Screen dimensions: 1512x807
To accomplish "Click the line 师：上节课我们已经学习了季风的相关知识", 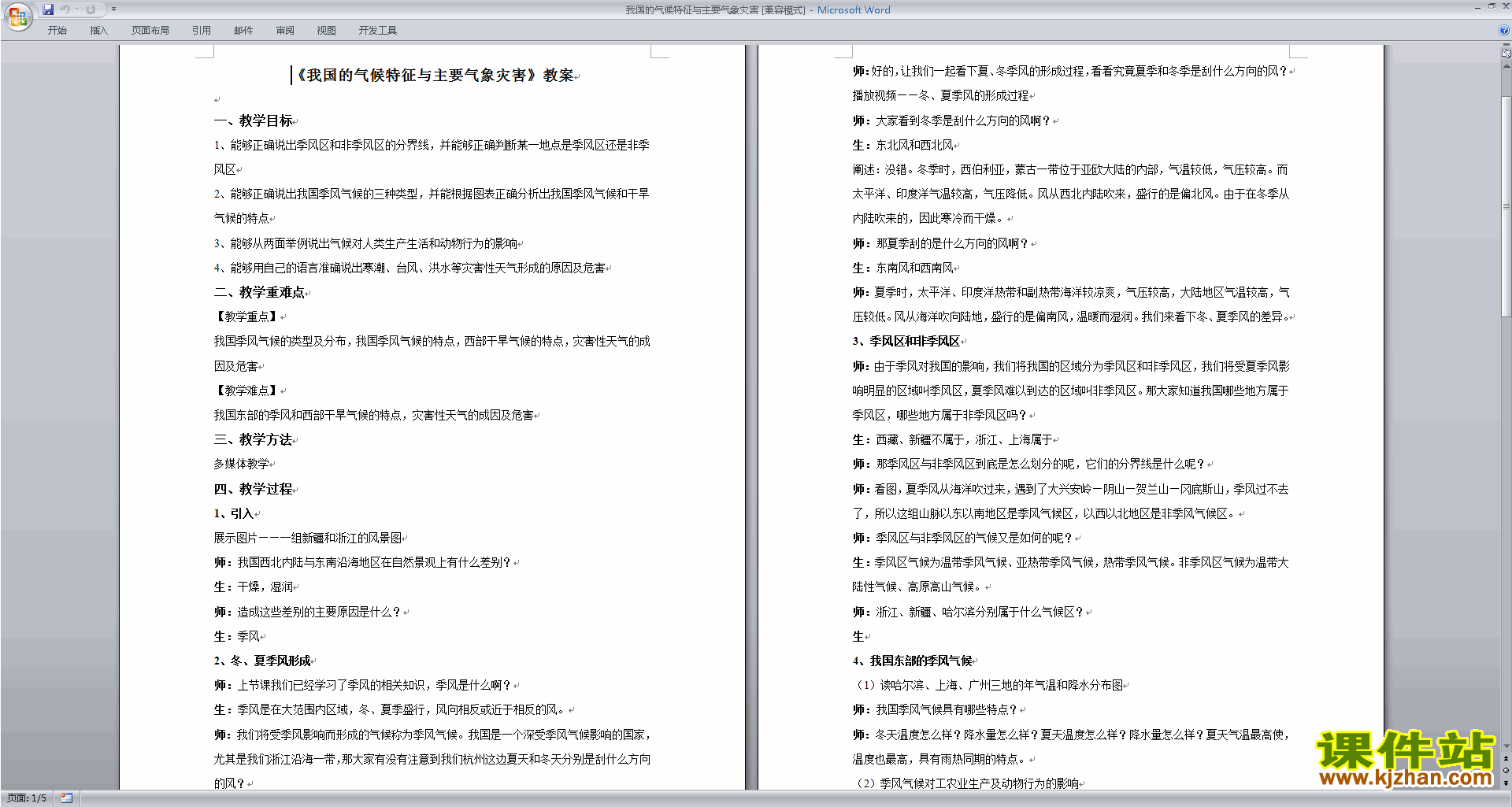I will tap(363, 685).
